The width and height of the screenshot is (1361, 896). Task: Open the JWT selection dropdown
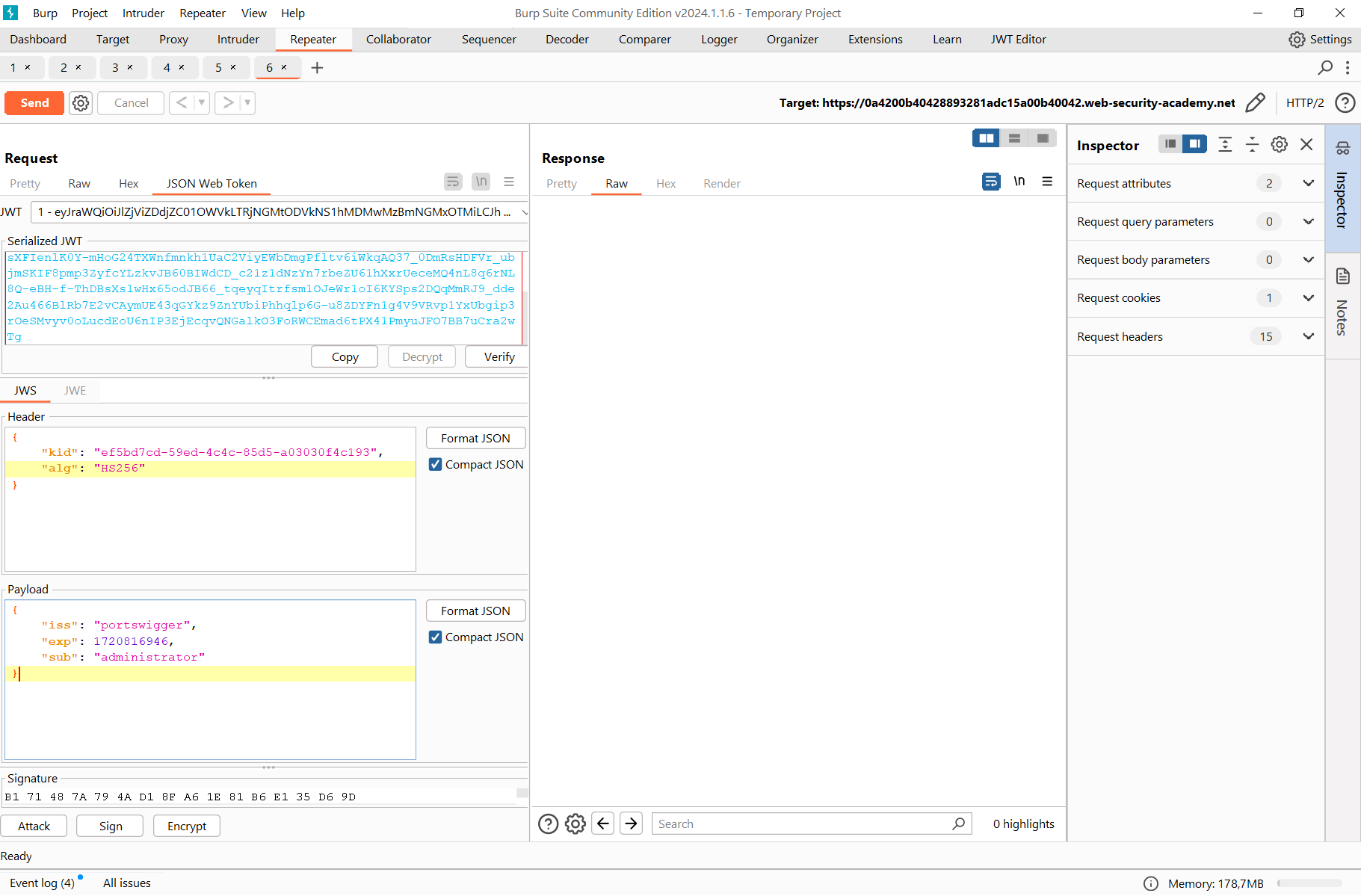[x=280, y=212]
